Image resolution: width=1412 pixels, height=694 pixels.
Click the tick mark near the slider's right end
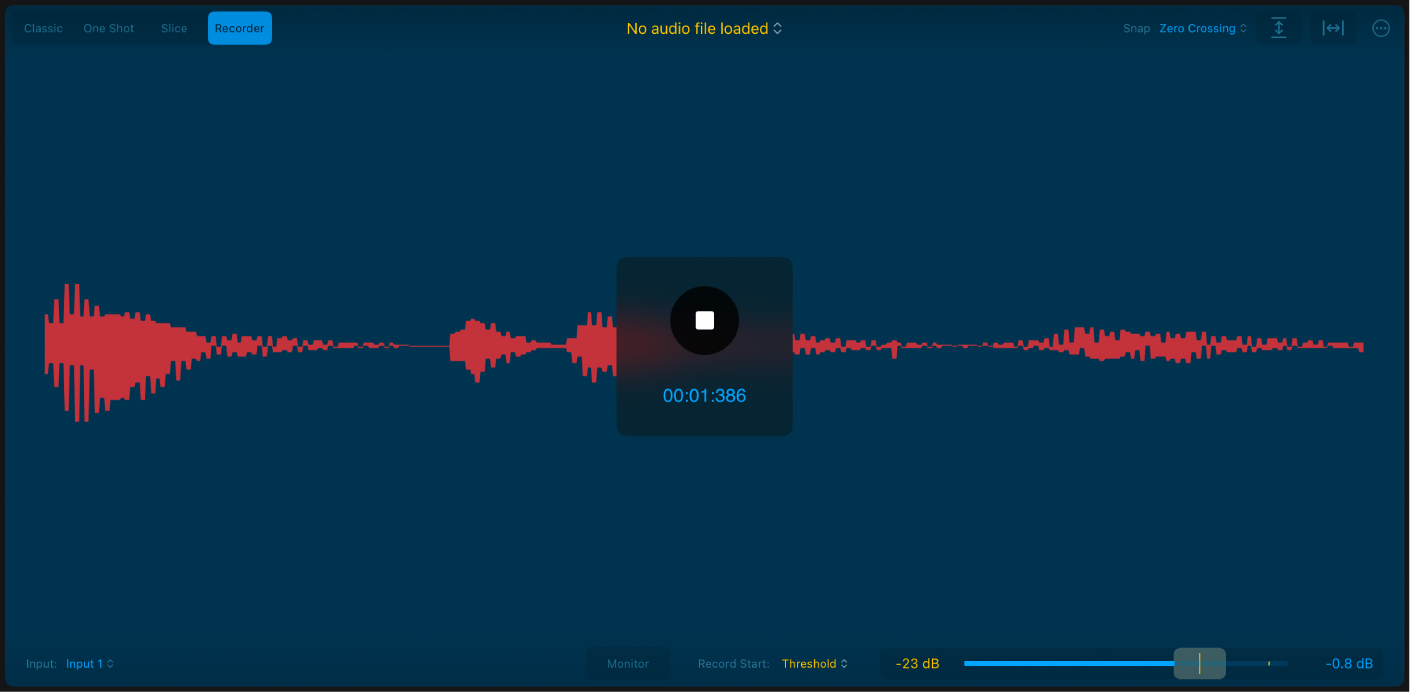1268,663
